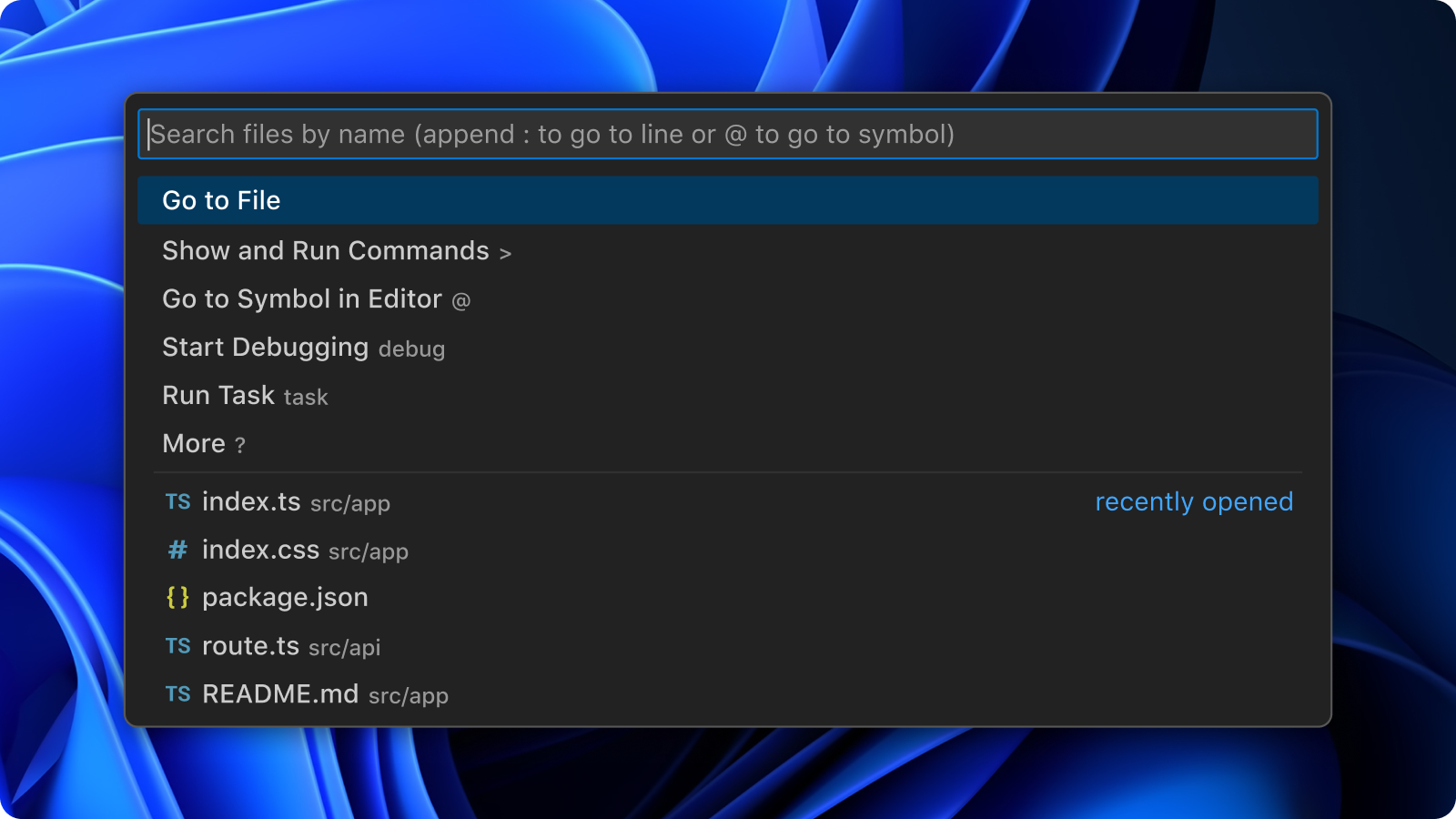The width and height of the screenshot is (1456, 819).
Task: Open index.ts from src/app
Action: (251, 502)
